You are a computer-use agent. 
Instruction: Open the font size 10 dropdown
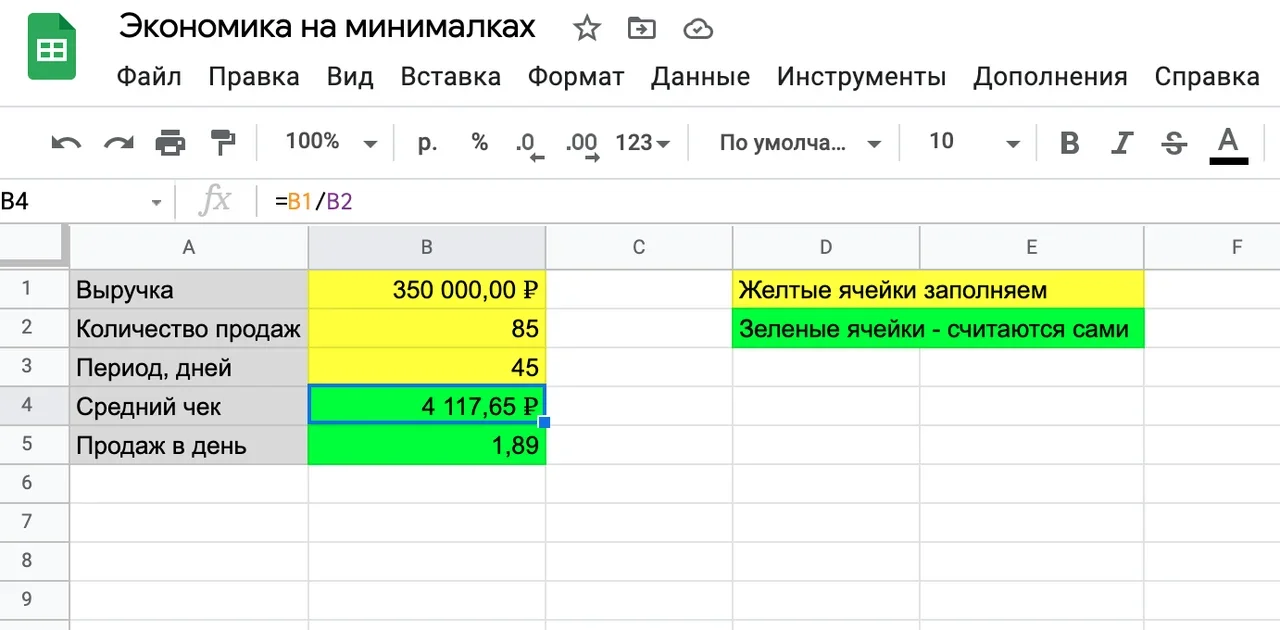click(x=973, y=142)
